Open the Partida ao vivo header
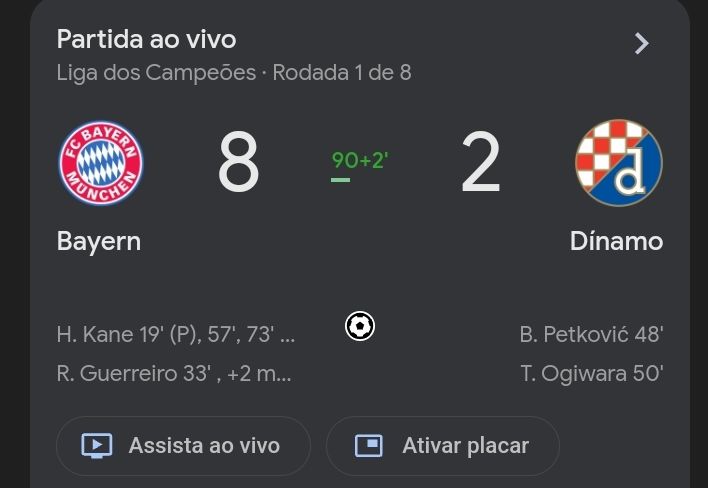708x488 pixels. 147,40
